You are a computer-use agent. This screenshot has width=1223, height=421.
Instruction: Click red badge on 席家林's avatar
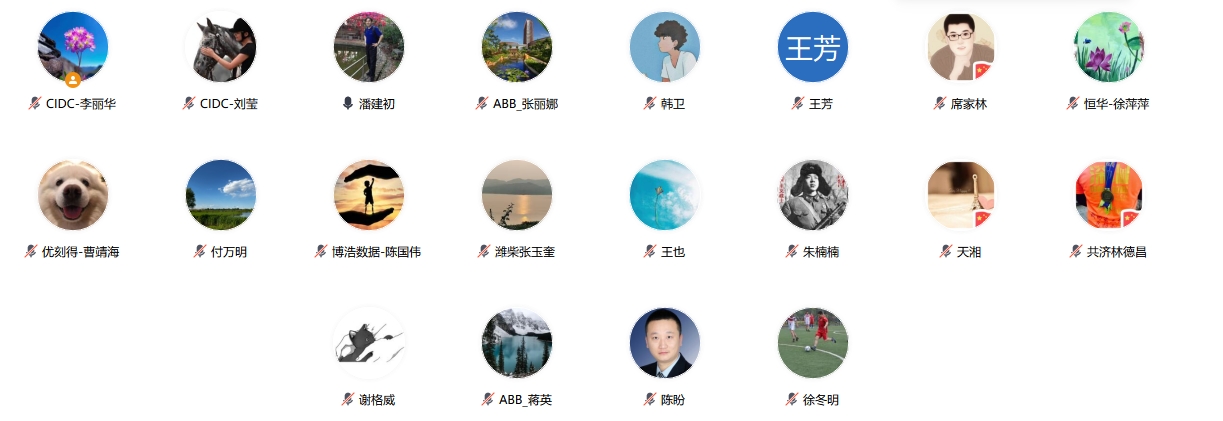[984, 72]
